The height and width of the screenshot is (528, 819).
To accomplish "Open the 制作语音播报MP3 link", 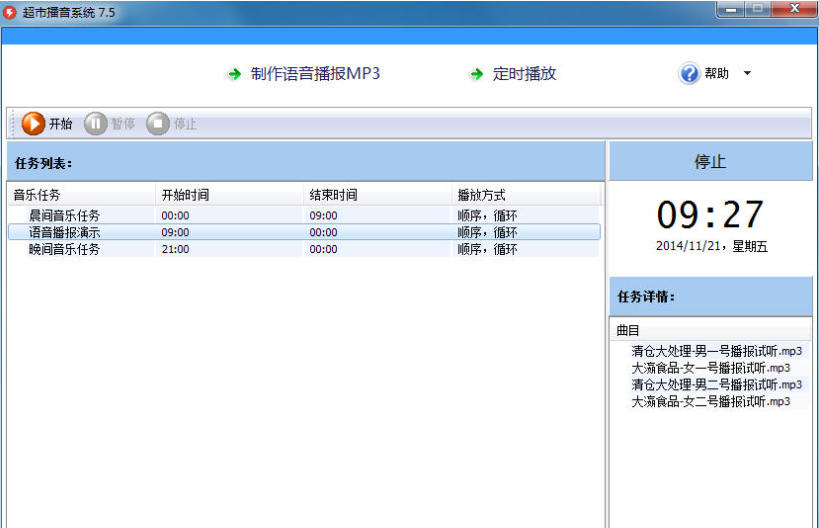I will [x=315, y=74].
